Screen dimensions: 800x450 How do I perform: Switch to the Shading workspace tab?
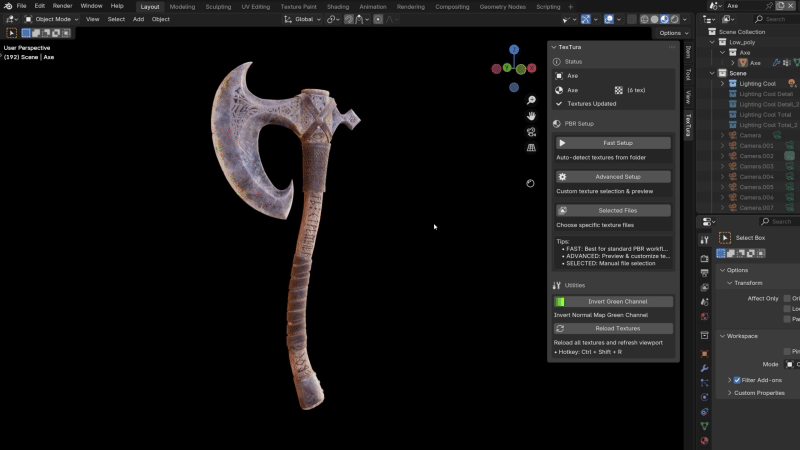pyautogui.click(x=338, y=7)
